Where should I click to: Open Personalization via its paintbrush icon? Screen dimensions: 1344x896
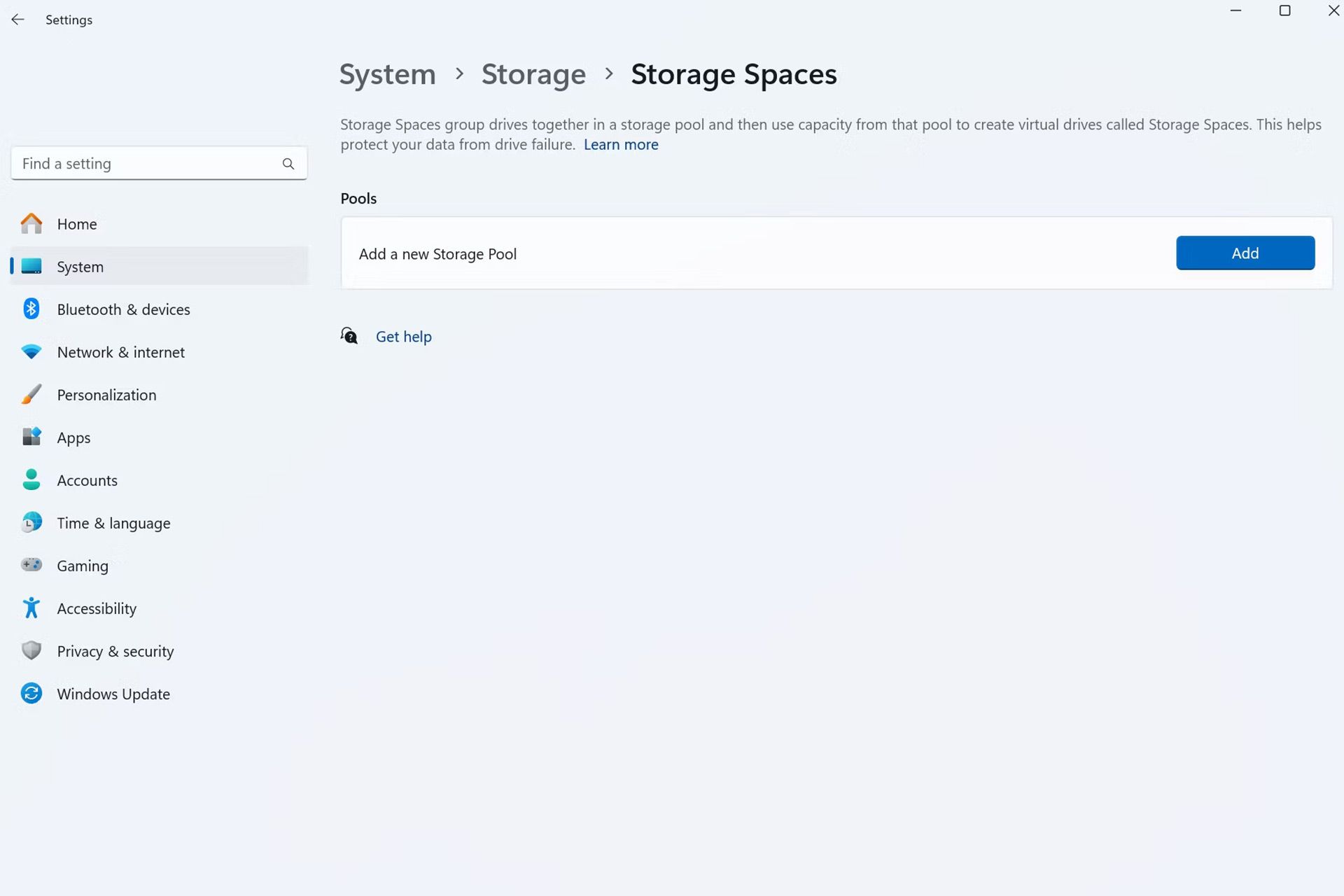pos(31,395)
